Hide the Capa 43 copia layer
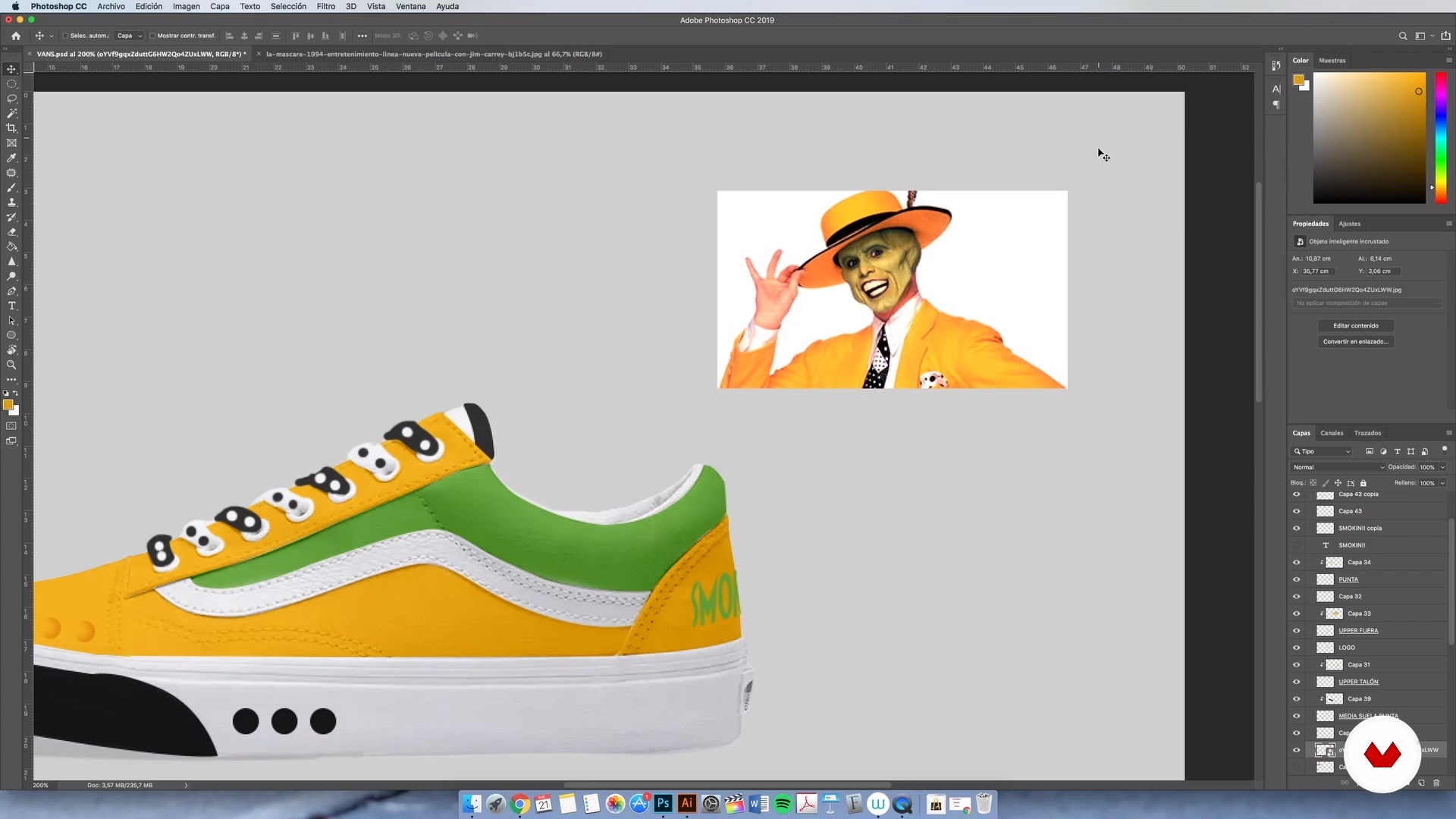This screenshot has height=819, width=1456. pyautogui.click(x=1297, y=494)
